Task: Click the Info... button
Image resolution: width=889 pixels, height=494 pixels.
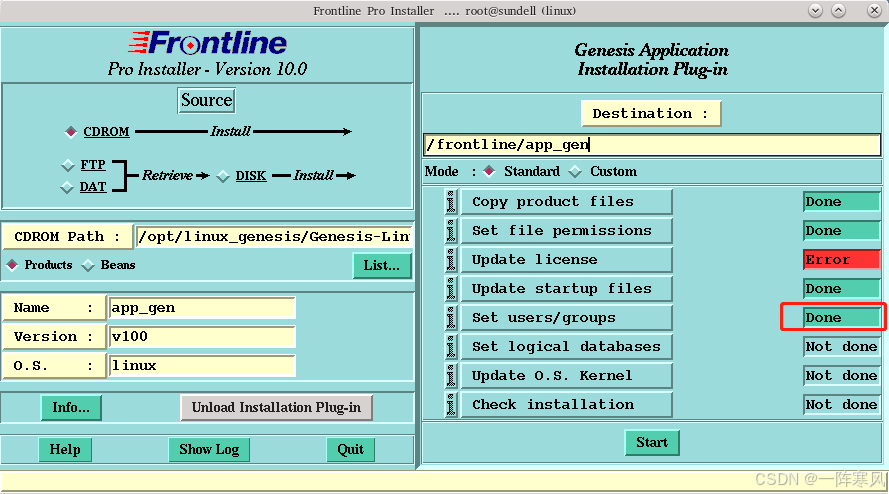Action: click(x=71, y=408)
